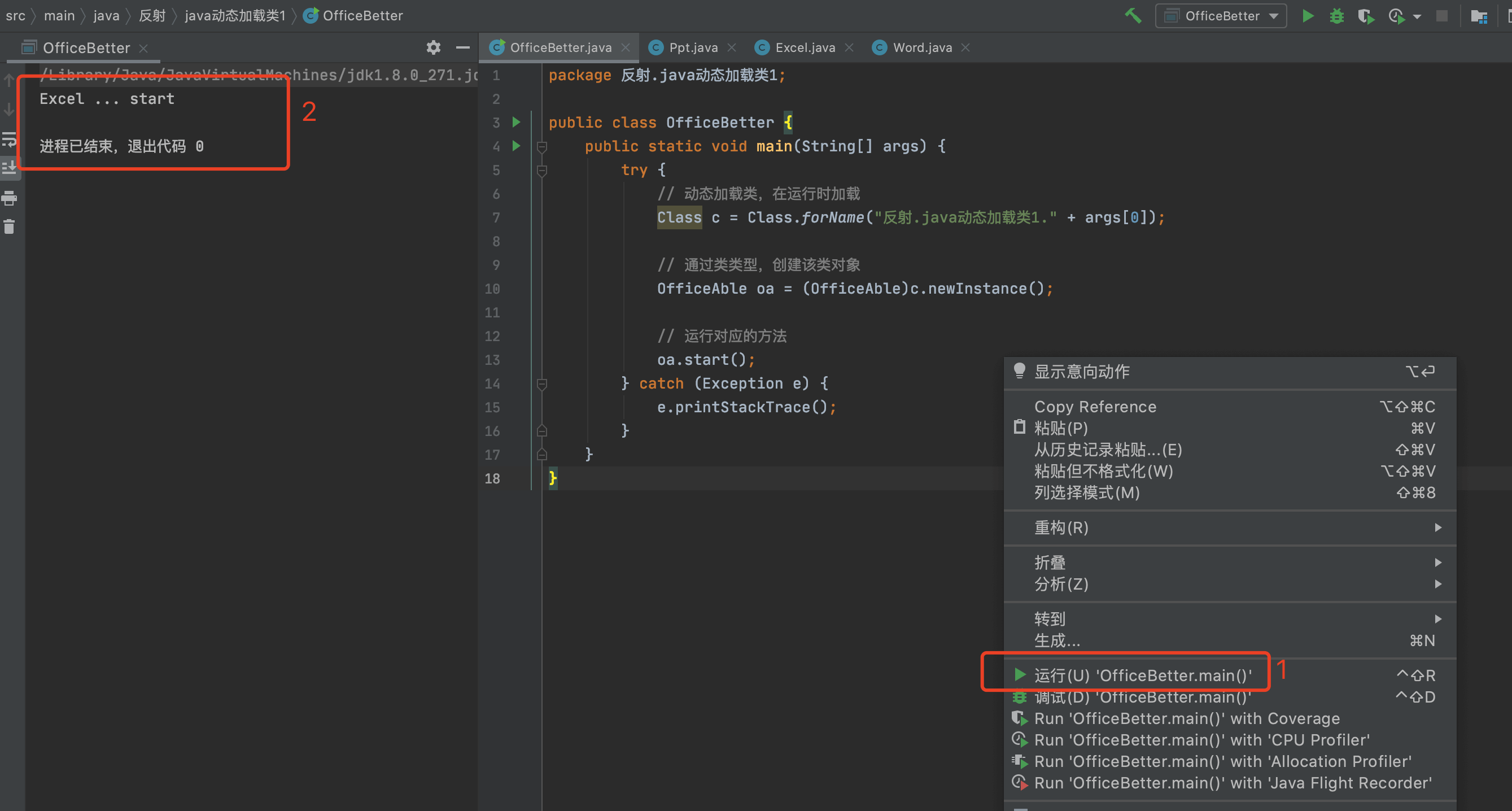Open the 重构(R) submenu
1512x811 pixels.
coord(1230,528)
